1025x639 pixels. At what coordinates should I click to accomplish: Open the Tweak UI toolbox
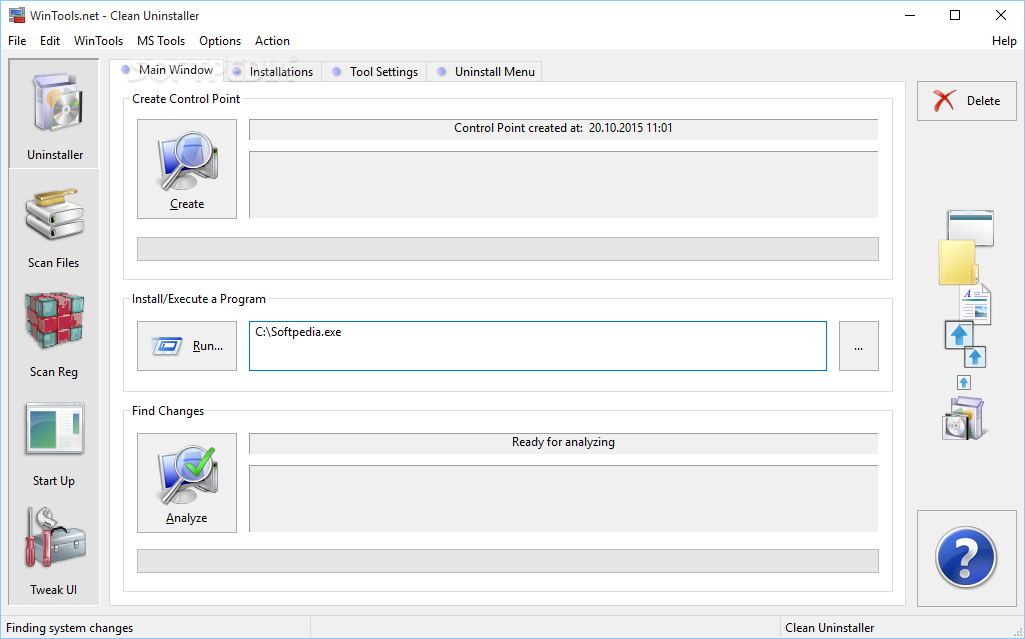(54, 553)
